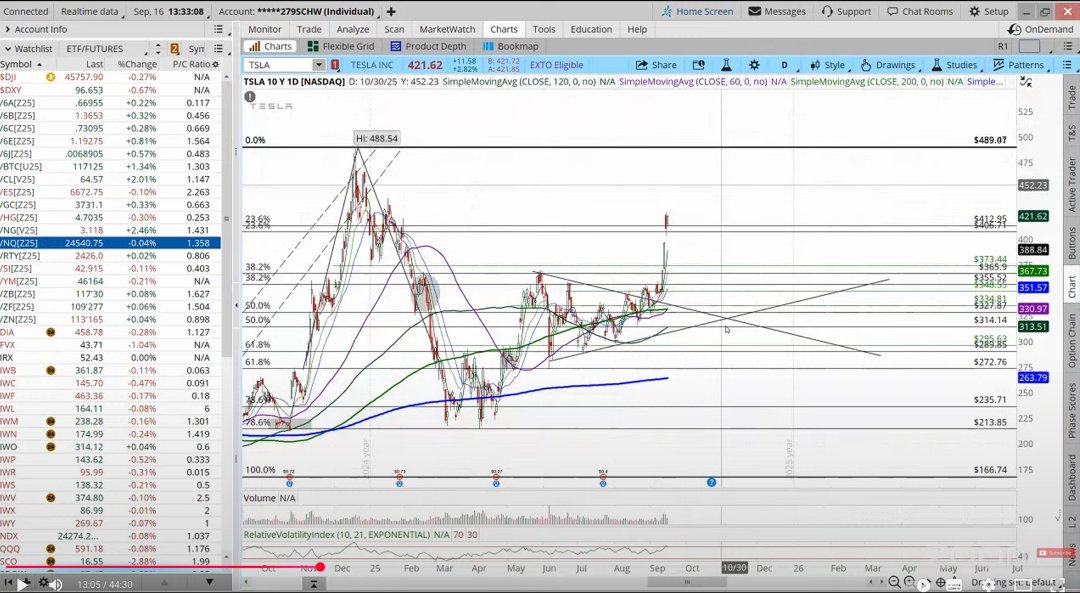
Task: Click the exclamation alert icon on chart
Action: tap(250, 97)
